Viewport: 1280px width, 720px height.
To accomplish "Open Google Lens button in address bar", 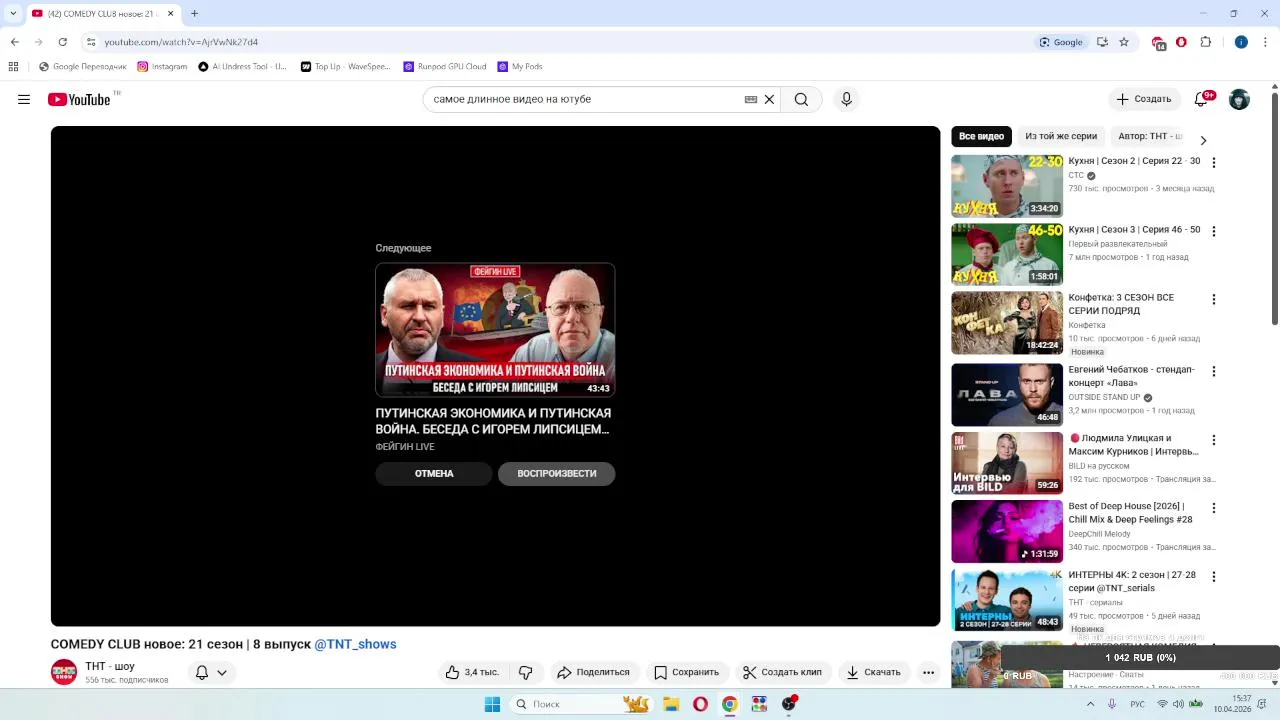I will coord(1062,42).
